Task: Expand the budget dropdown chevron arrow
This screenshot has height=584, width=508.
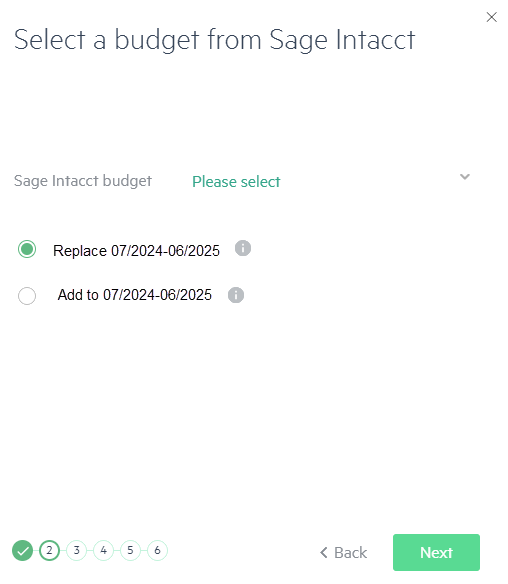Action: pos(464,177)
